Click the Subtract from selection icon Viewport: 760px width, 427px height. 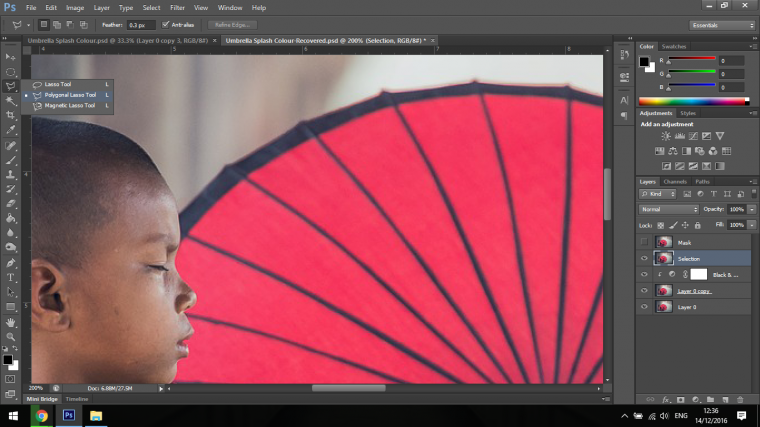pos(70,25)
